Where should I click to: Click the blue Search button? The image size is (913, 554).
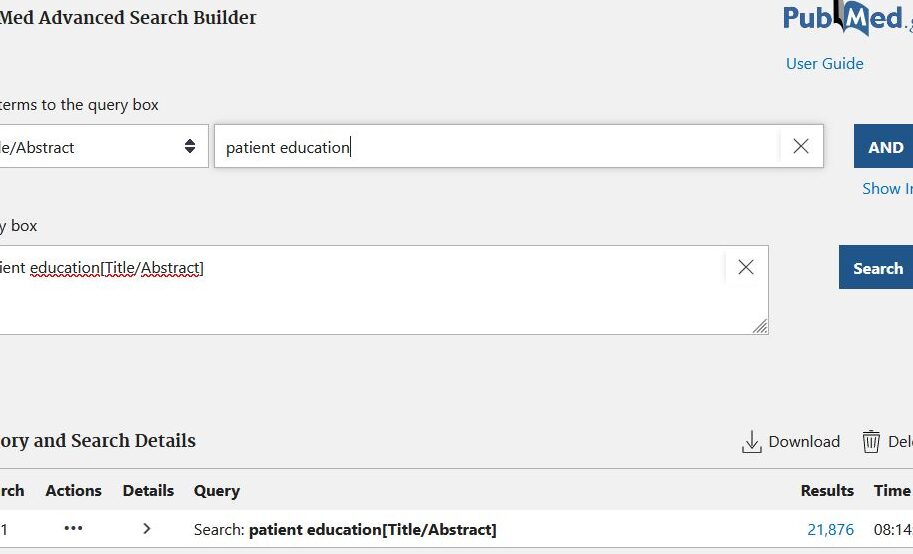(876, 267)
